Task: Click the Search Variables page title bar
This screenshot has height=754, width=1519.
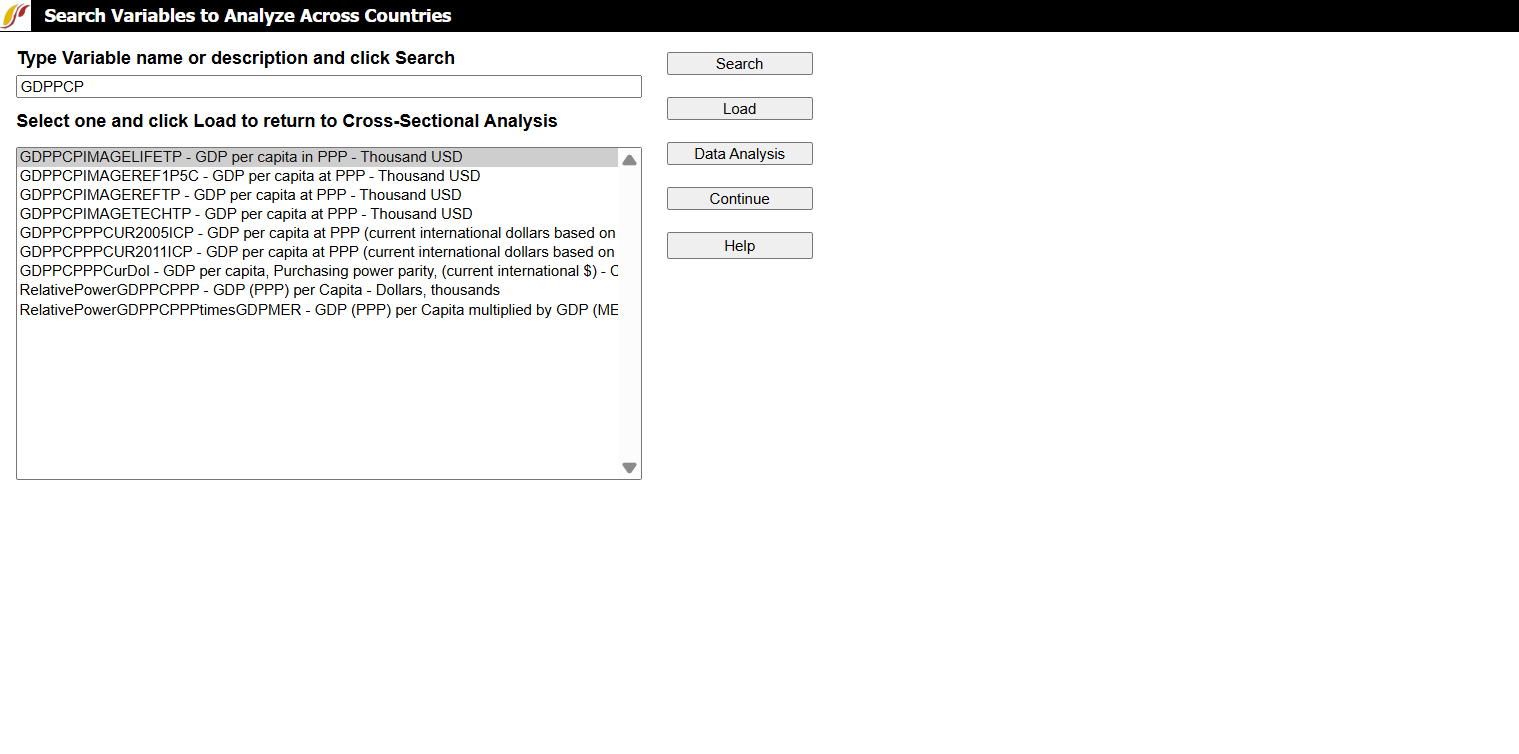Action: click(760, 16)
